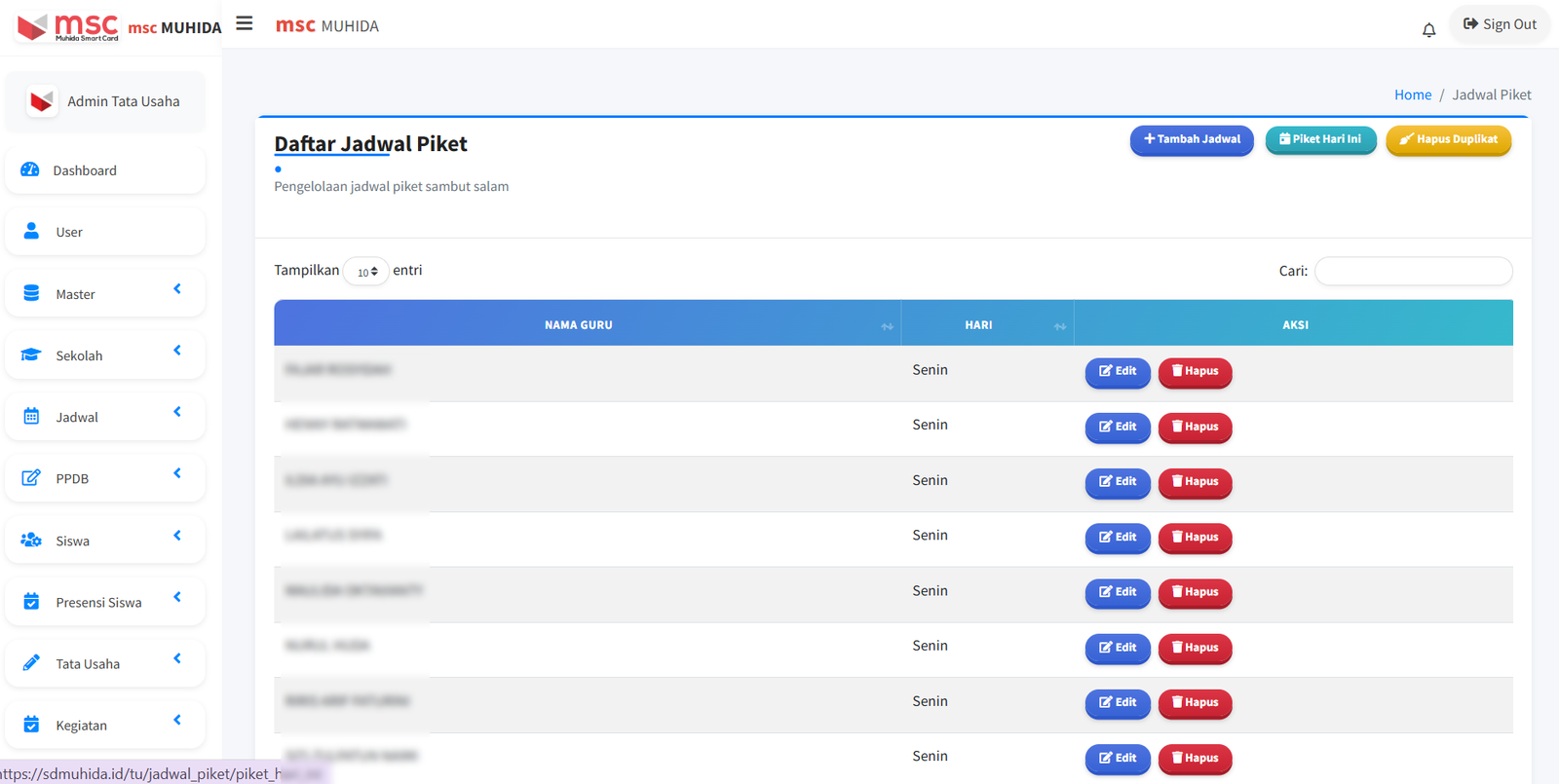Click the Siswa group icon
Viewport: 1559px width, 784px height.
31,540
